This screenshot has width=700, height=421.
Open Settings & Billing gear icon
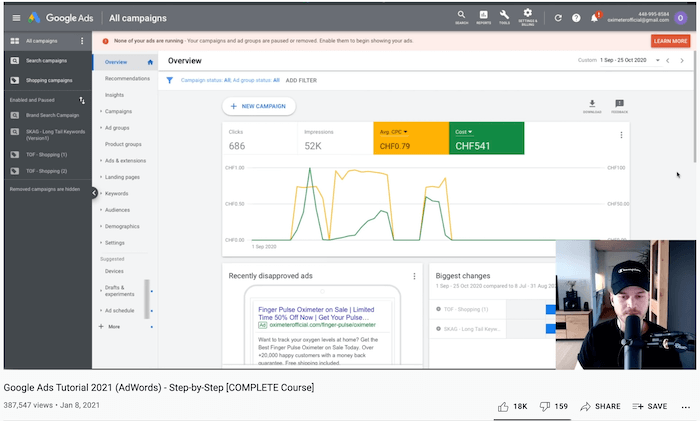coord(528,17)
